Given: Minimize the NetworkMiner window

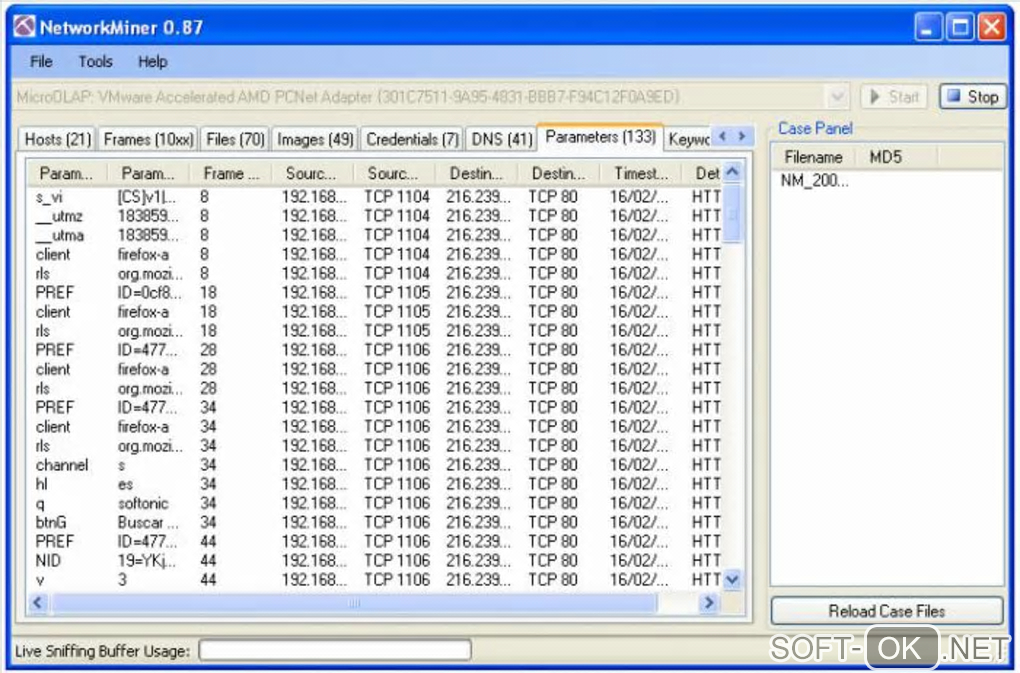Looking at the screenshot, I should pyautogui.click(x=928, y=27).
